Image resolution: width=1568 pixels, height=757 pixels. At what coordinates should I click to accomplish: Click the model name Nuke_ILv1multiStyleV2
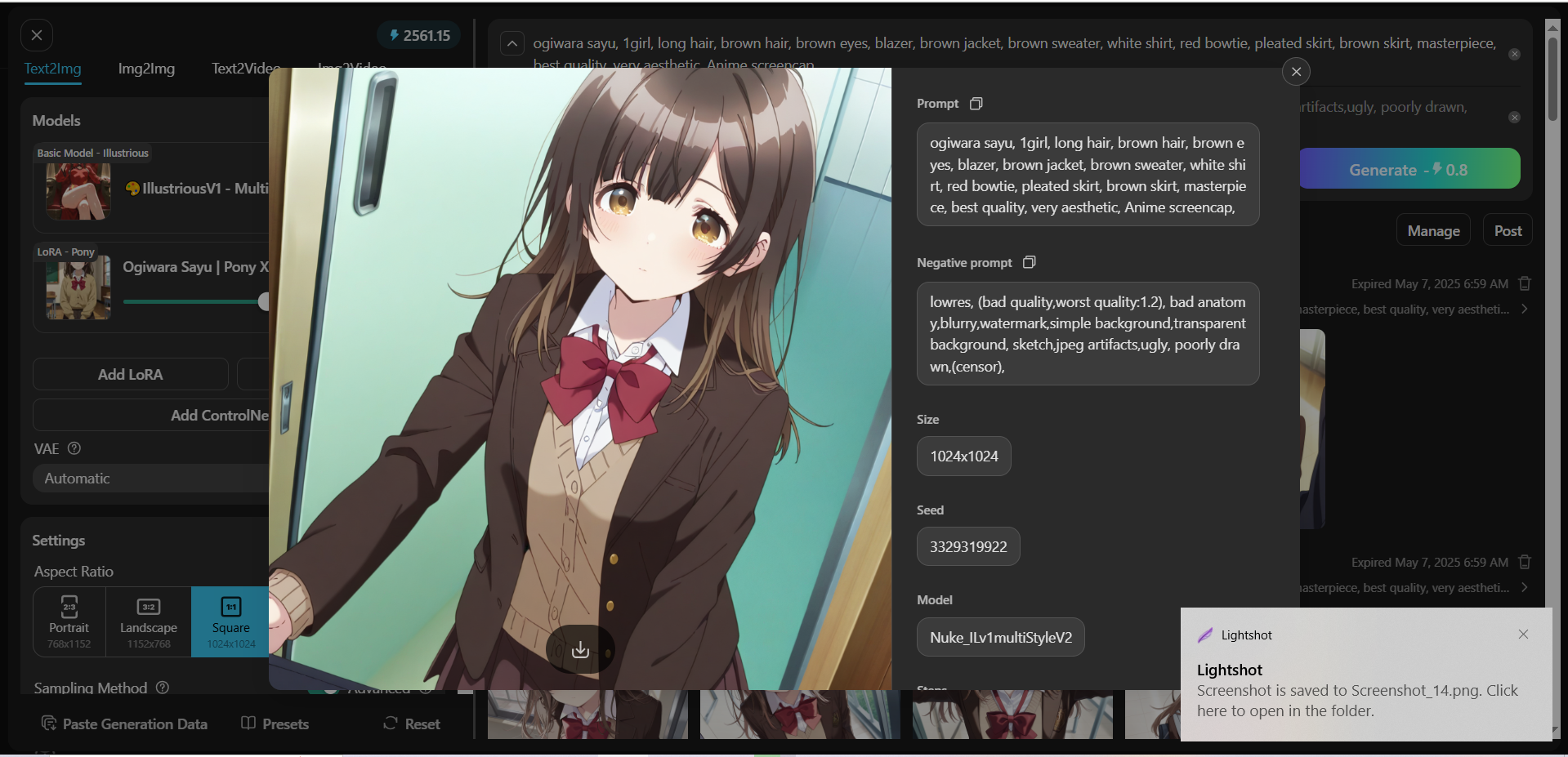pos(1001,637)
